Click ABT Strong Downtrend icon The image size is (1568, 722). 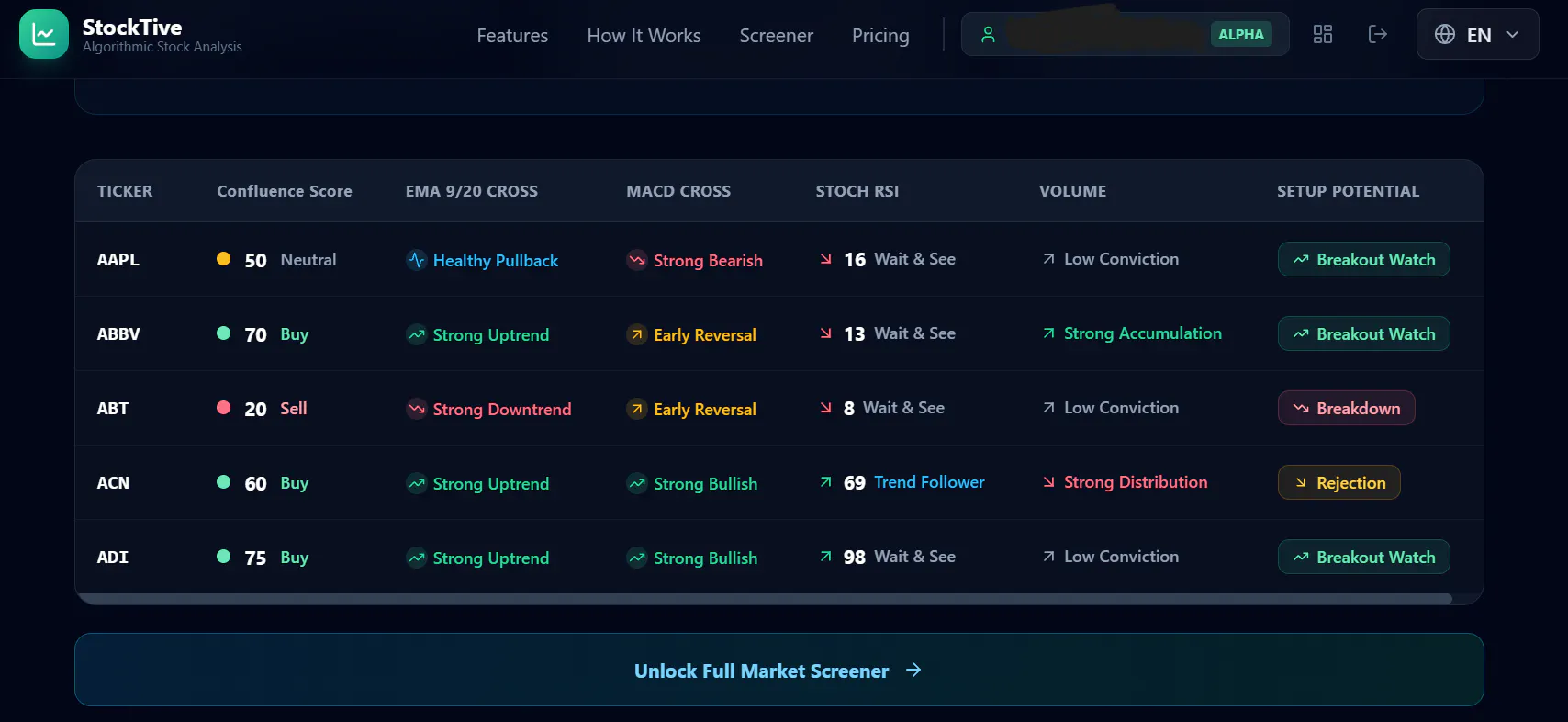coord(417,409)
